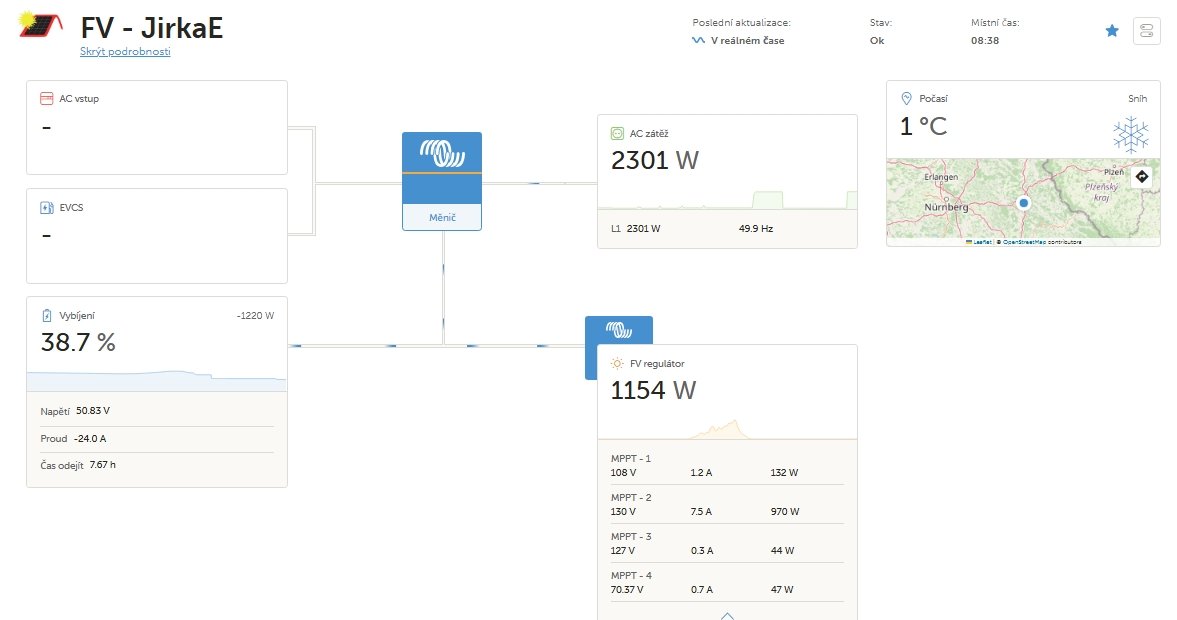The image size is (1177, 620).
Task: Collapse the FV regulátor MPPT list chevron
Action: pos(727,614)
